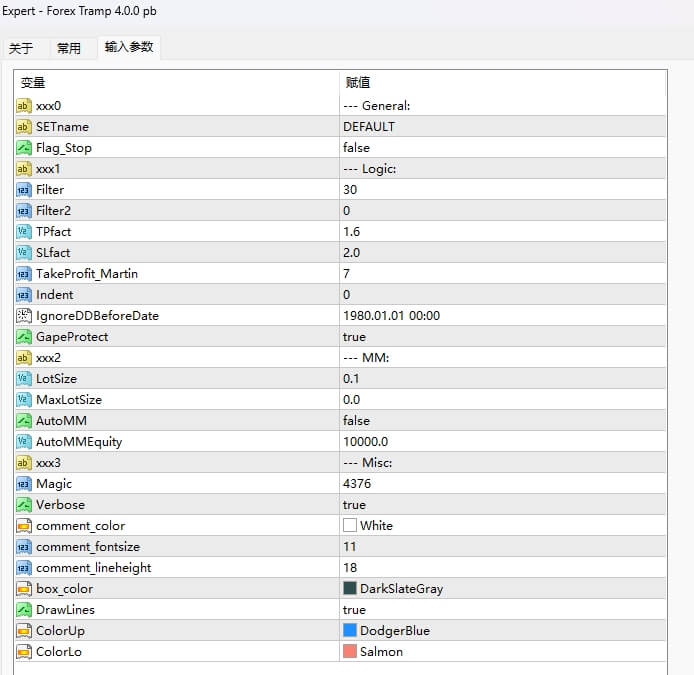Click the integer icon next to Filter2
The height and width of the screenshot is (675, 694).
pos(24,211)
